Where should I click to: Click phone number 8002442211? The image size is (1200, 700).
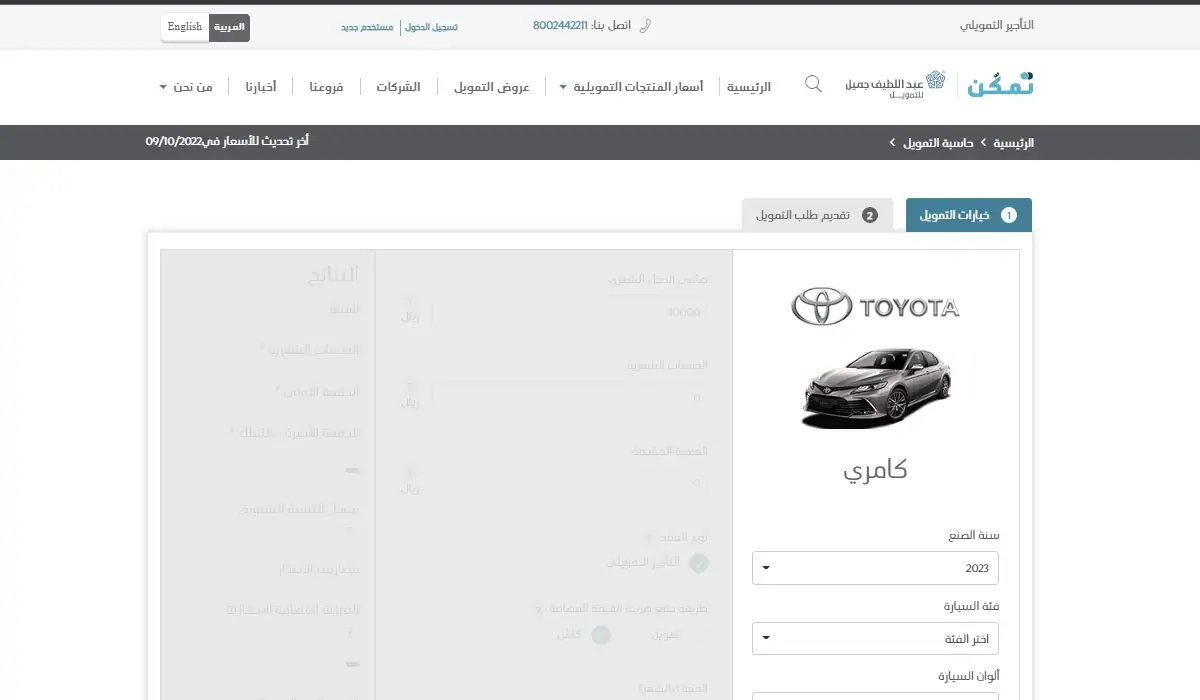[560, 26]
